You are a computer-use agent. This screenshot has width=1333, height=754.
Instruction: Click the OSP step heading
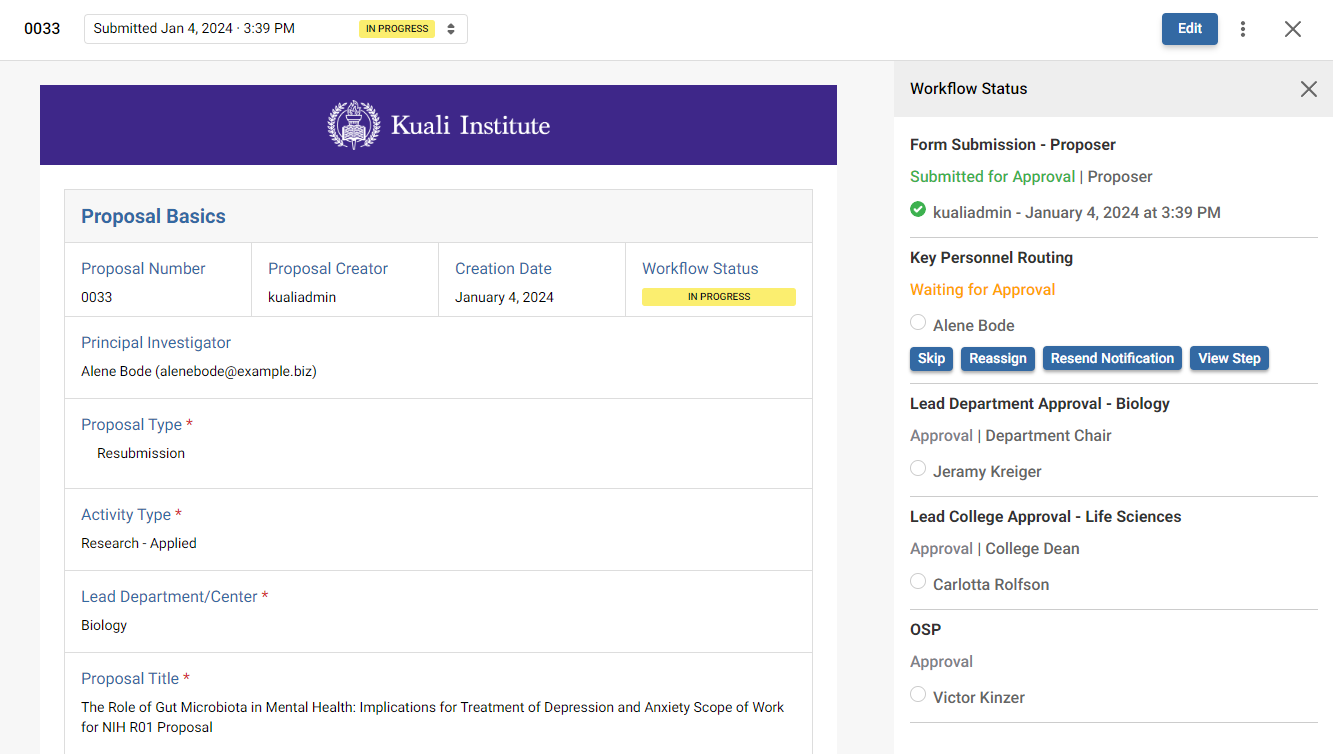(x=925, y=630)
